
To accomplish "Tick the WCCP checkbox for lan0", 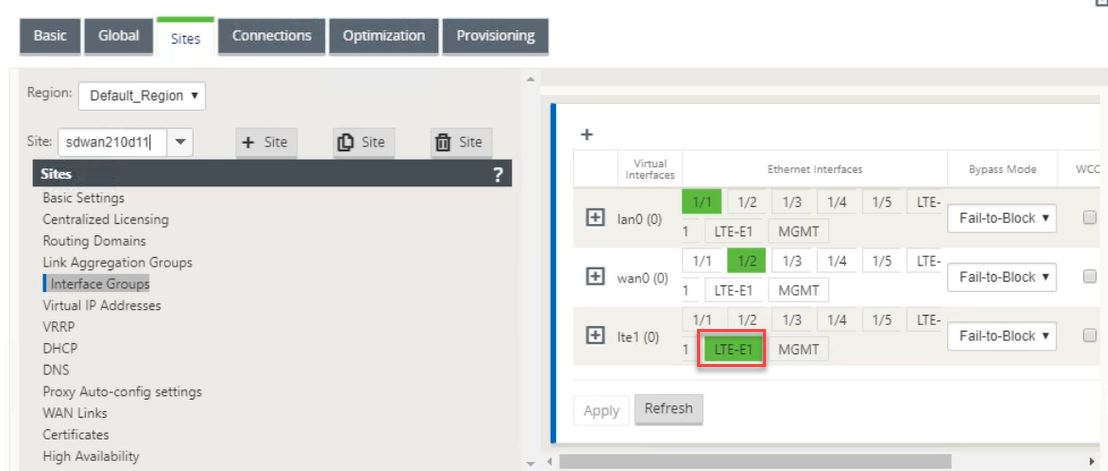I will point(1090,218).
